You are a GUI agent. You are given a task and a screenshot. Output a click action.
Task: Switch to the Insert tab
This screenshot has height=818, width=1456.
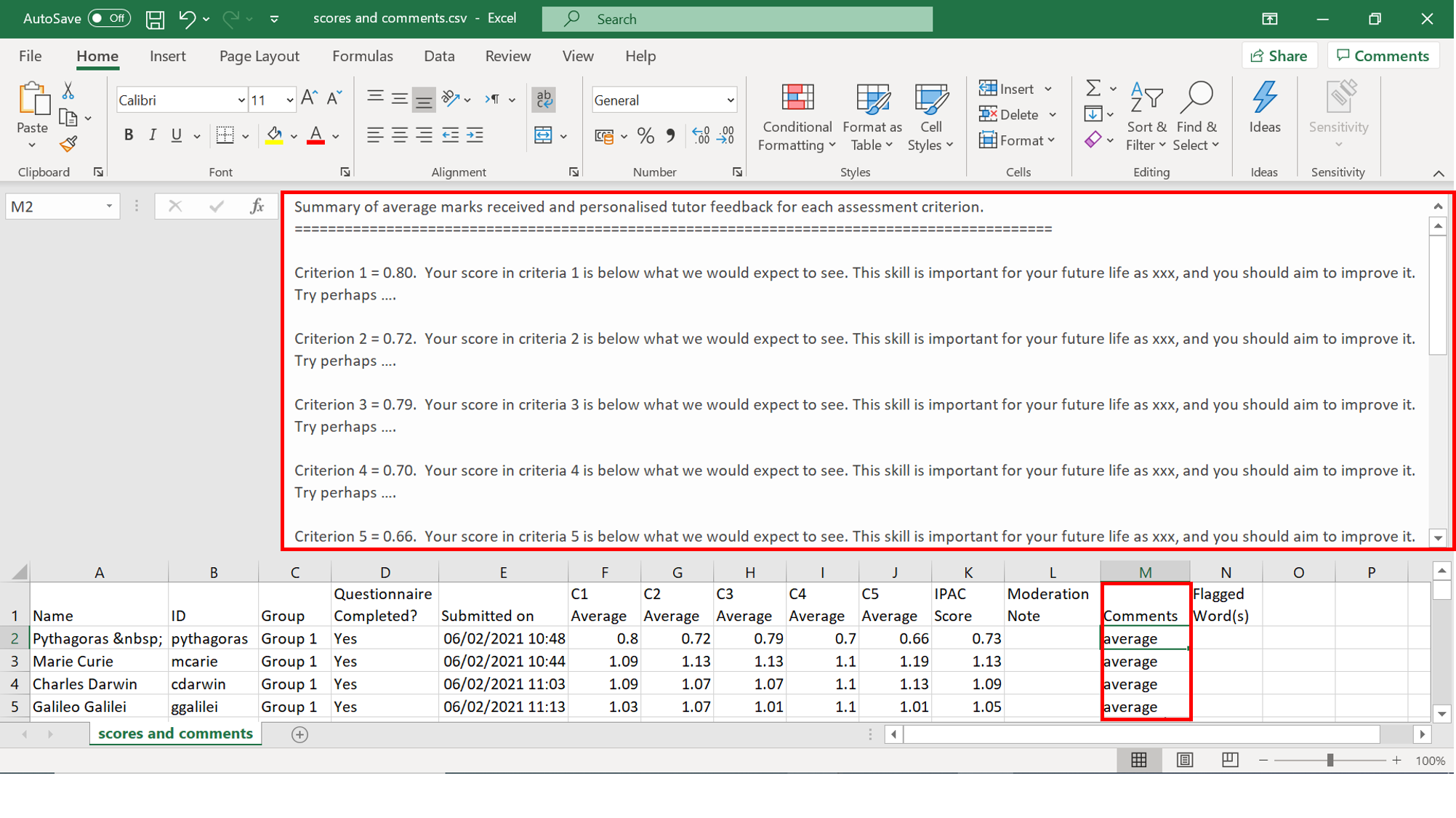click(168, 56)
